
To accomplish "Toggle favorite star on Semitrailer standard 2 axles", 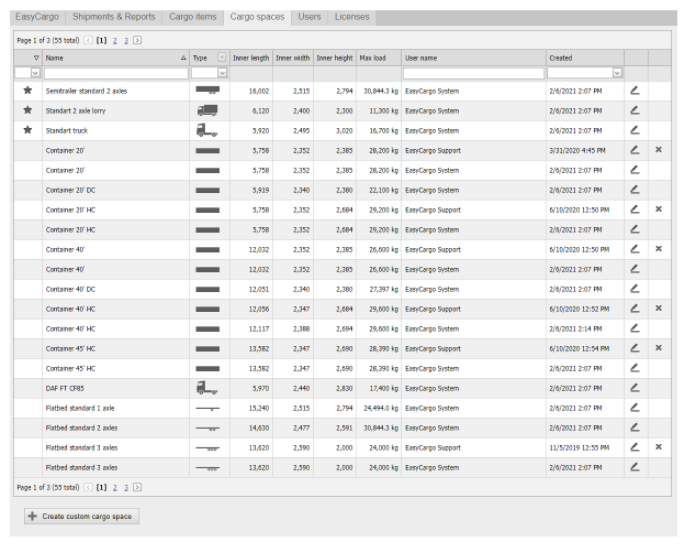I will [28, 91].
